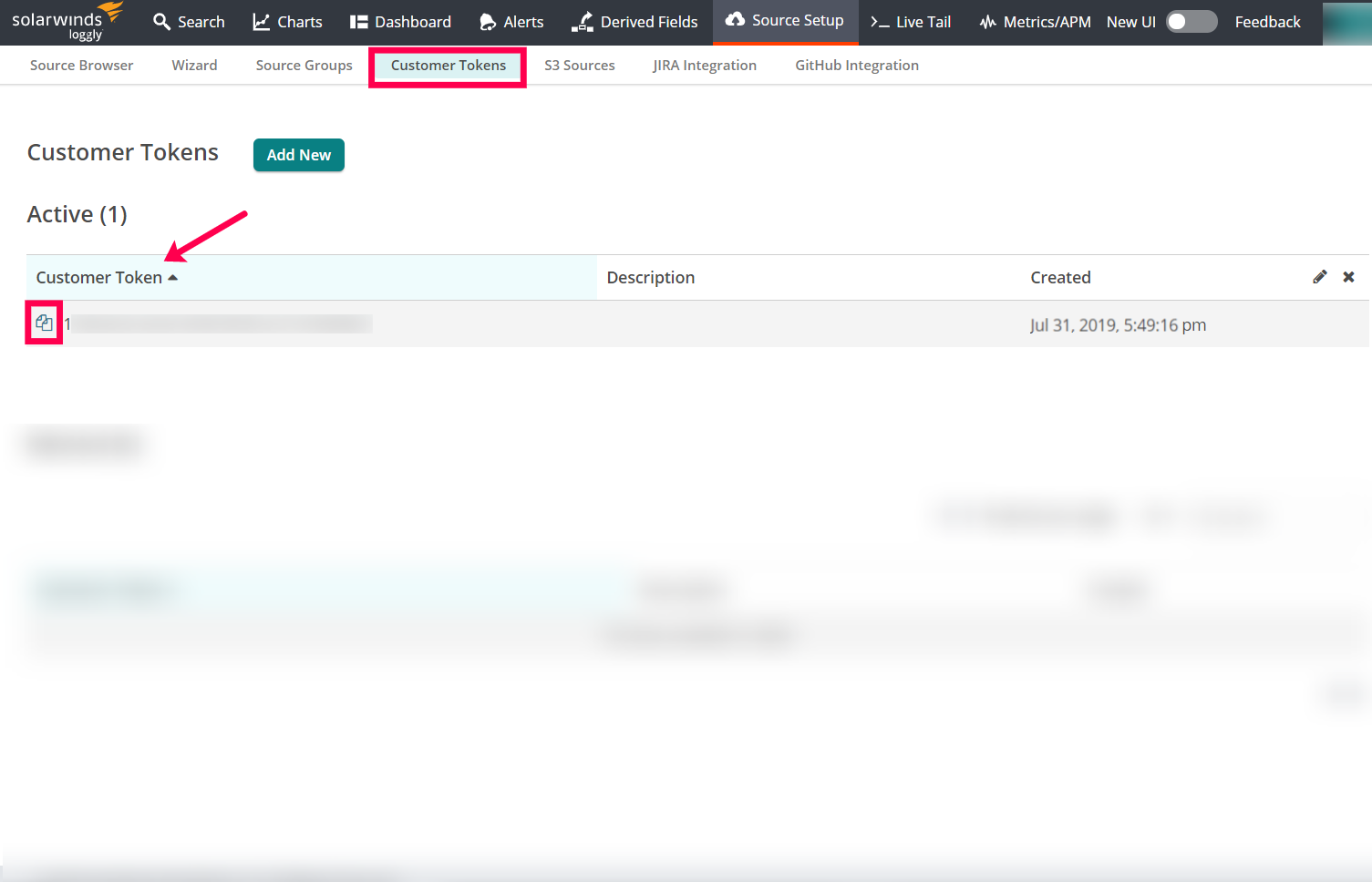Switch to the Wizard tab

point(194,66)
